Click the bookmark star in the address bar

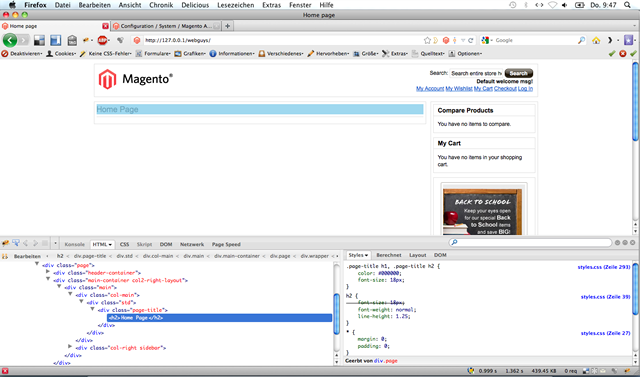427,40
